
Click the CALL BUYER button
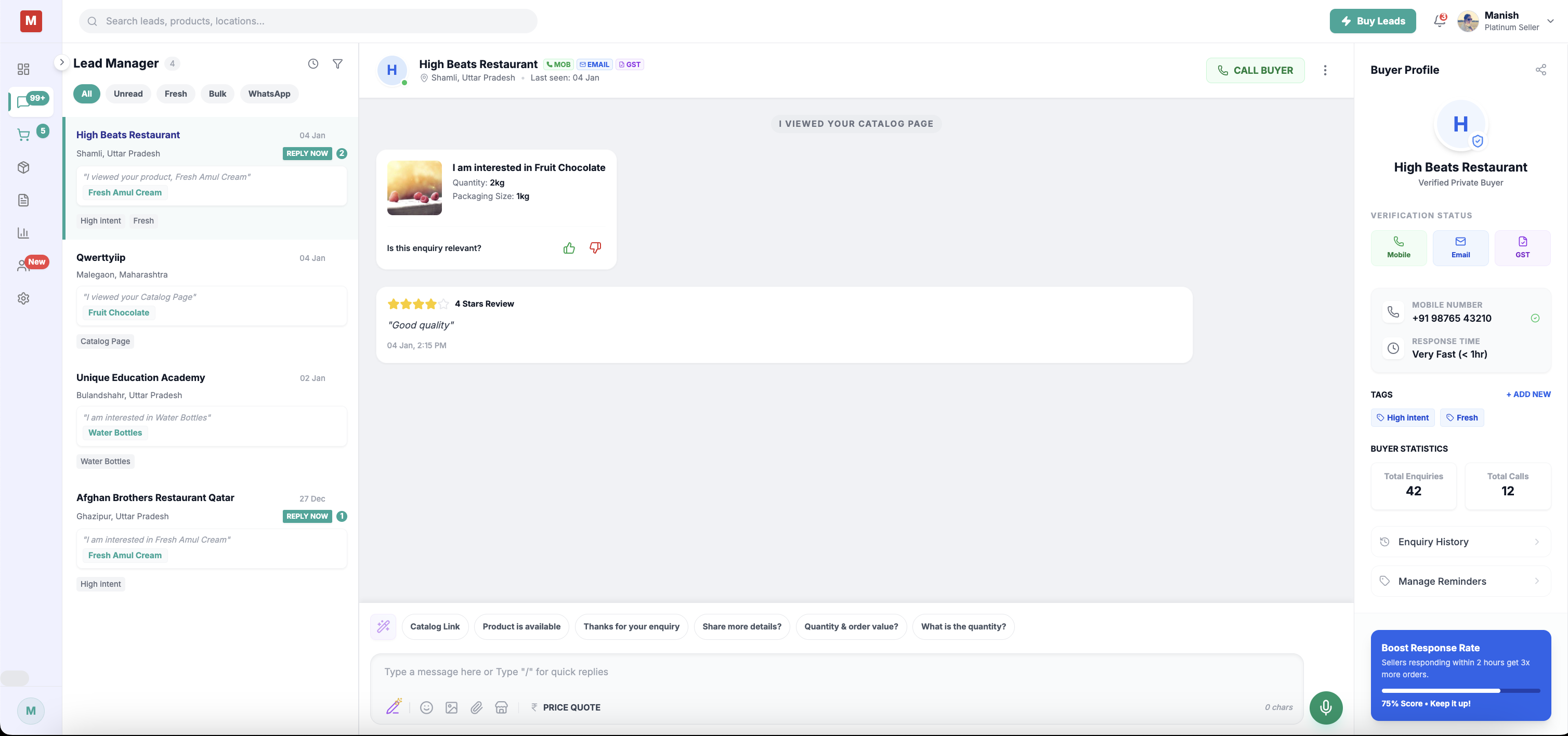(1255, 71)
